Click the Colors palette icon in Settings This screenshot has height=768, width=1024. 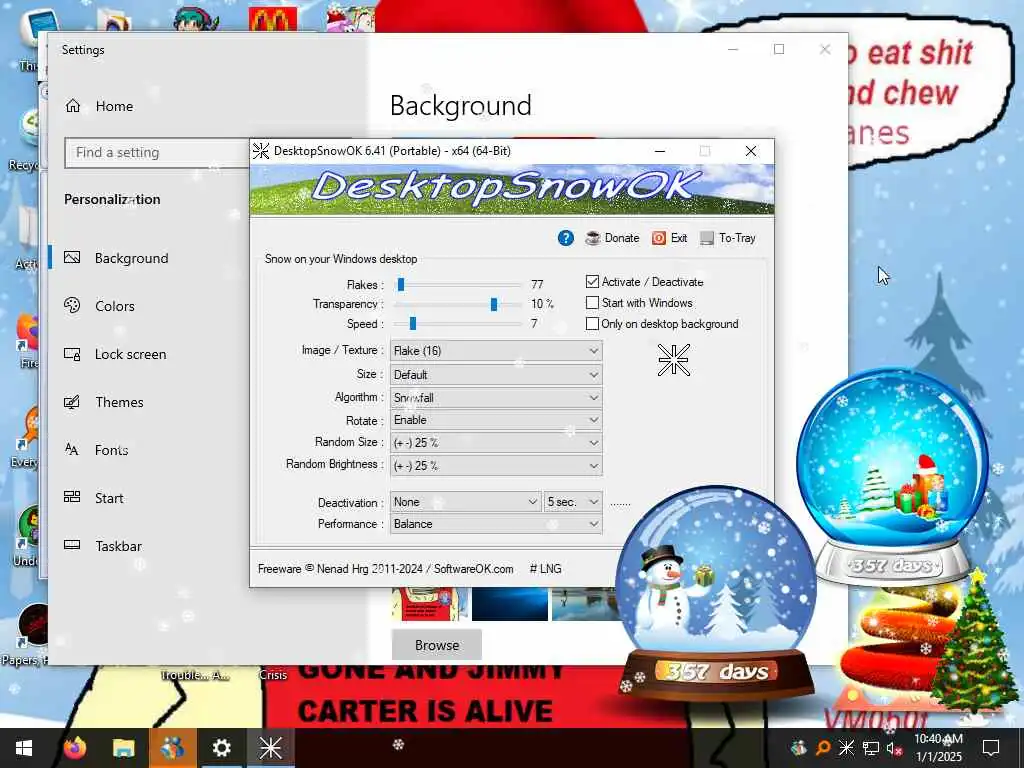point(72,306)
